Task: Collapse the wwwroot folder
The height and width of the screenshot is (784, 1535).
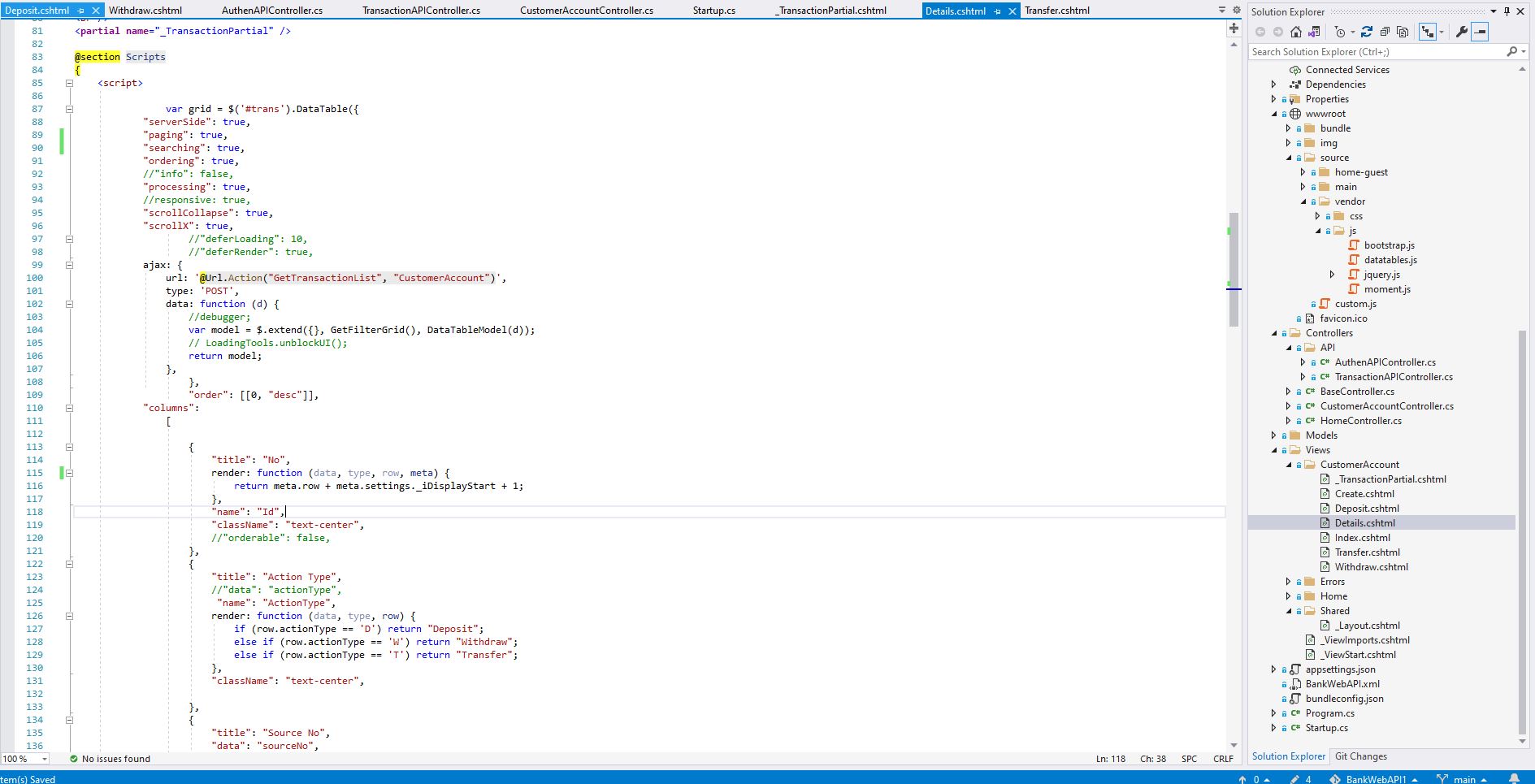Action: point(1273,114)
